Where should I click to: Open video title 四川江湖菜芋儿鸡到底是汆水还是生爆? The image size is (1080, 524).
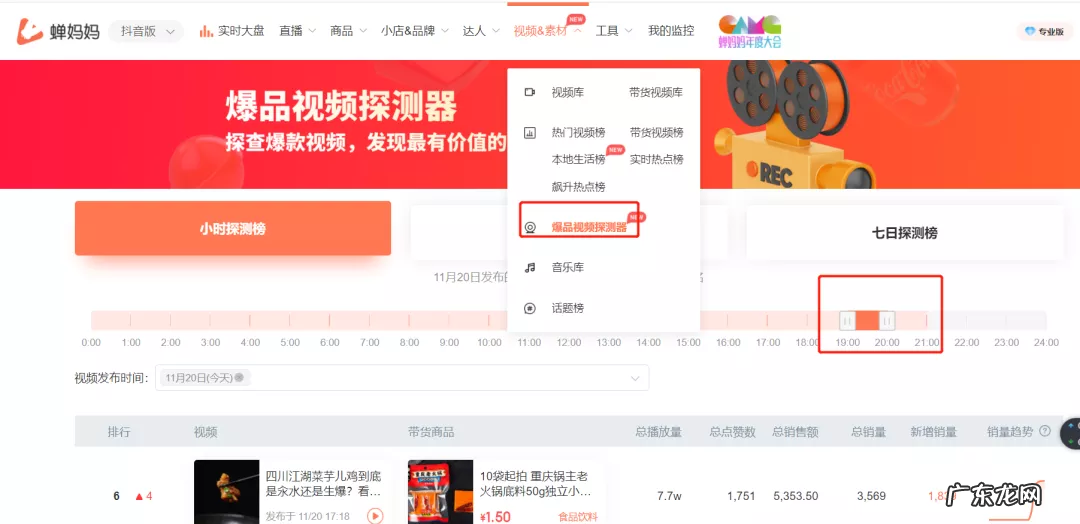coord(324,485)
